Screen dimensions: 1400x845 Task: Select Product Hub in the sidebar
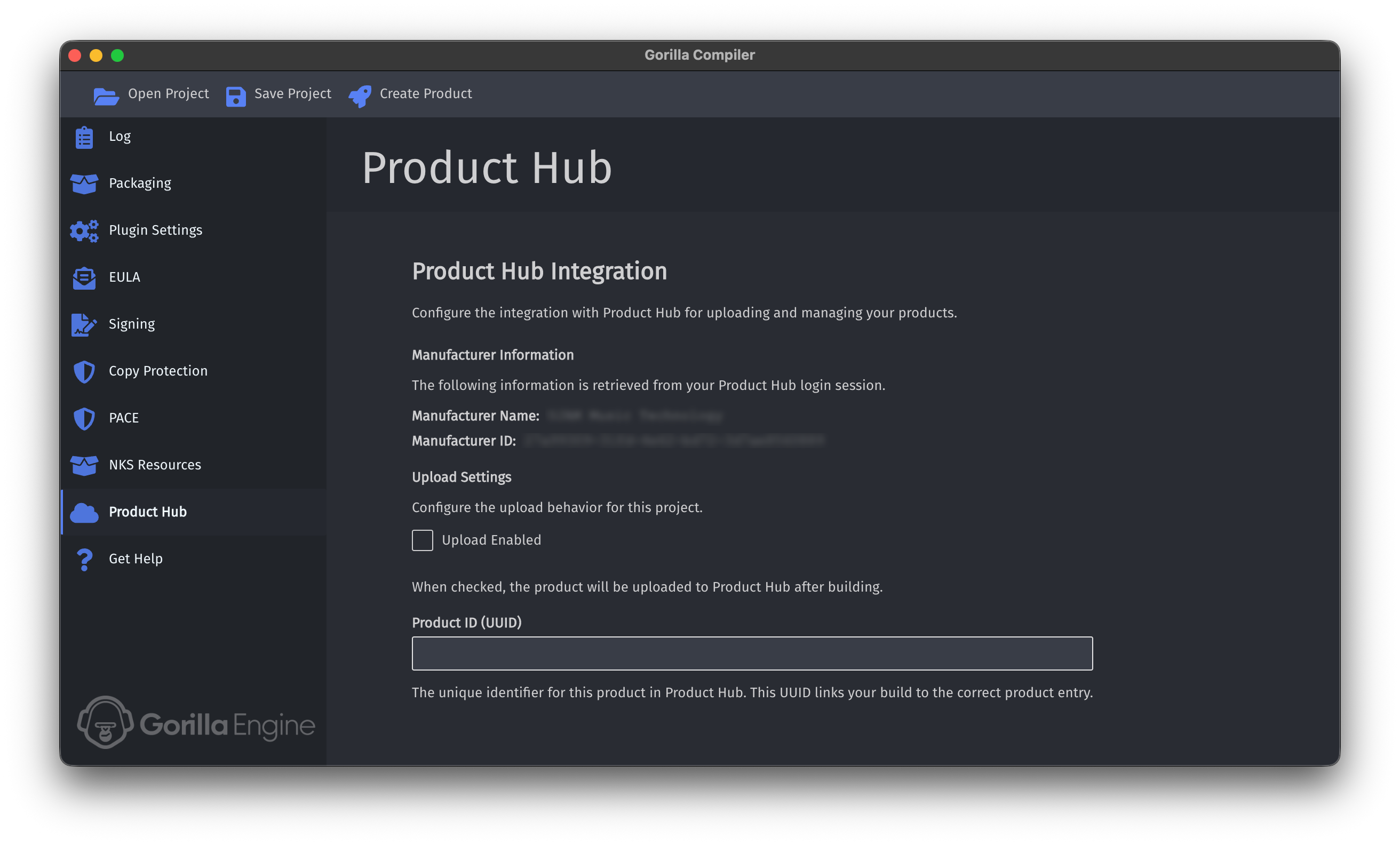(x=194, y=512)
